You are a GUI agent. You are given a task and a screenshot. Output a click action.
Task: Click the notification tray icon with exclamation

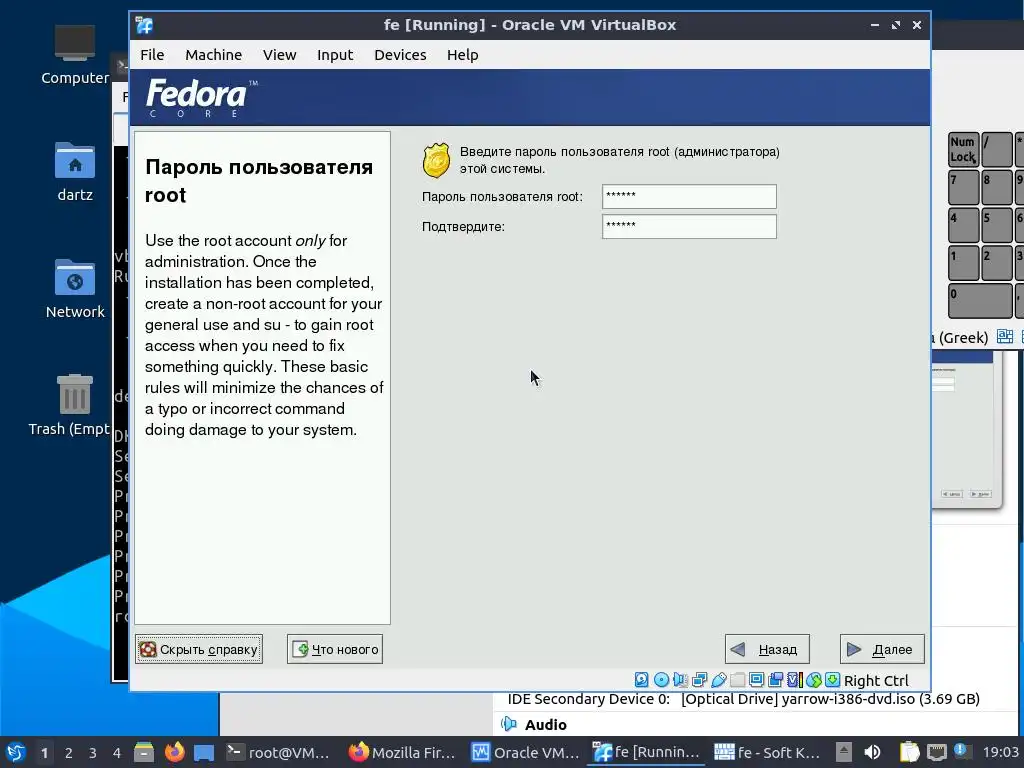pos(961,751)
